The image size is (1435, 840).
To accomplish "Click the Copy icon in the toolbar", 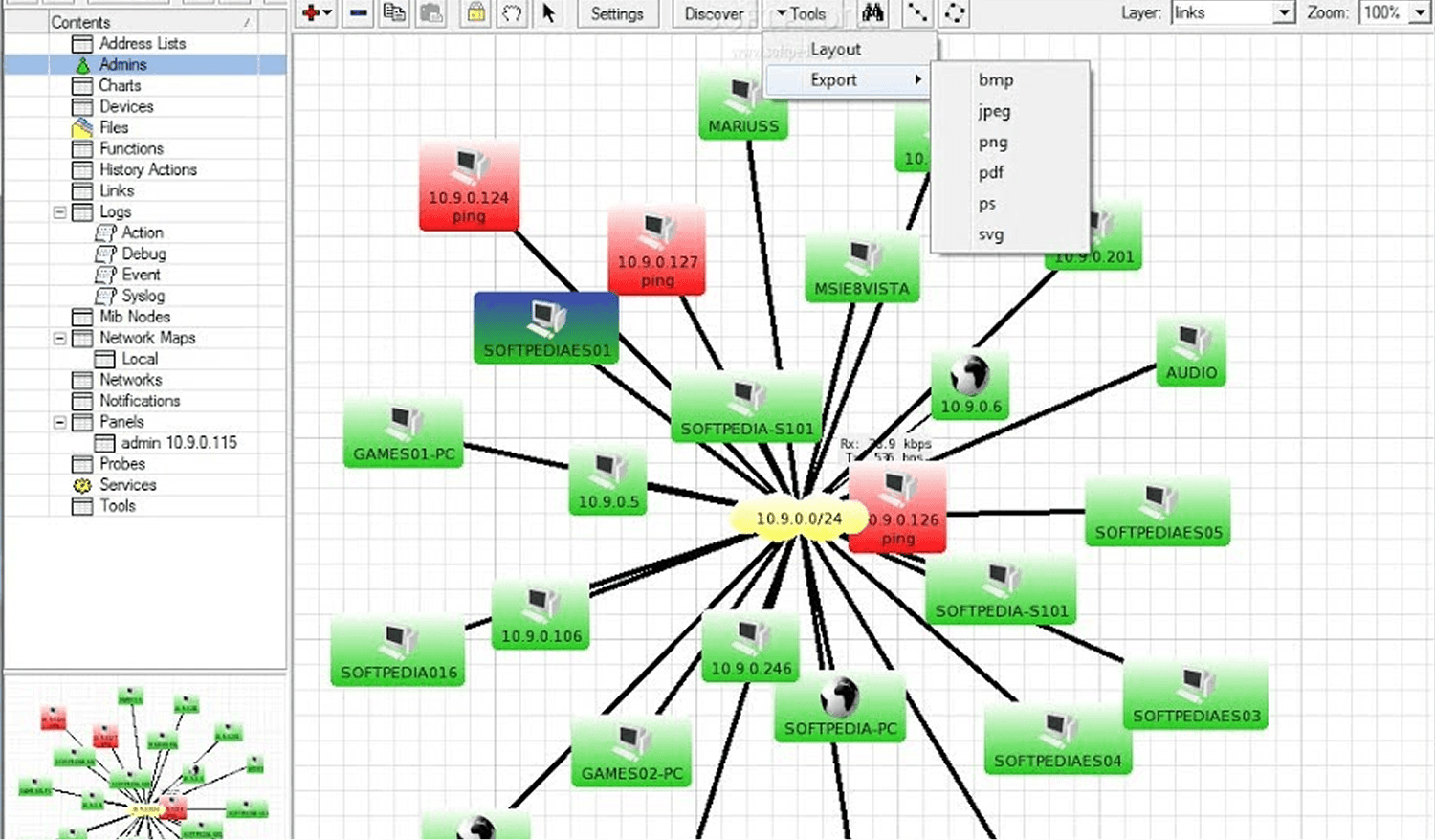I will point(393,12).
